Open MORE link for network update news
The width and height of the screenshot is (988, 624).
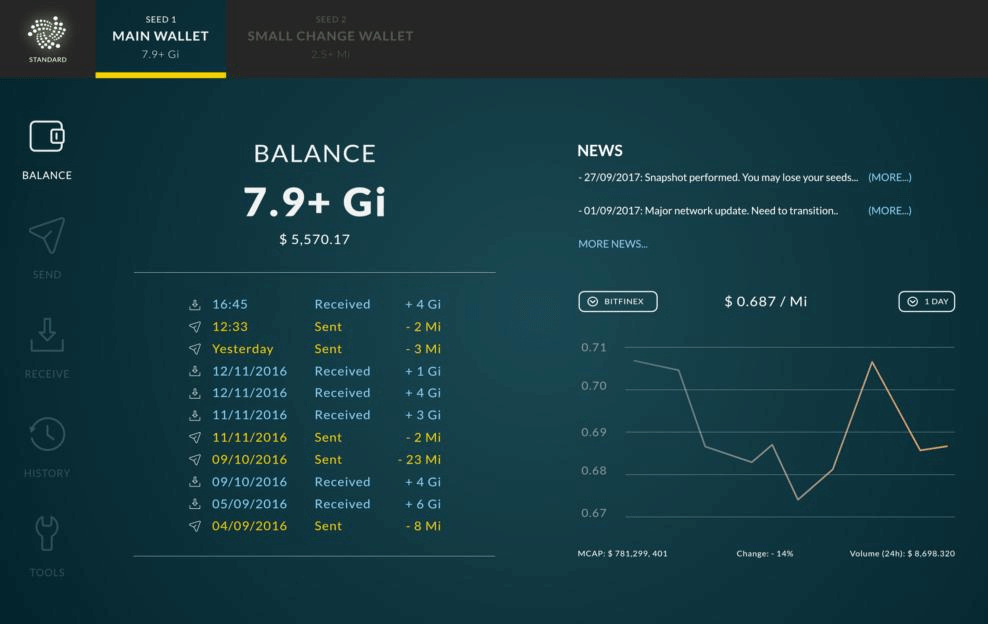click(x=889, y=211)
